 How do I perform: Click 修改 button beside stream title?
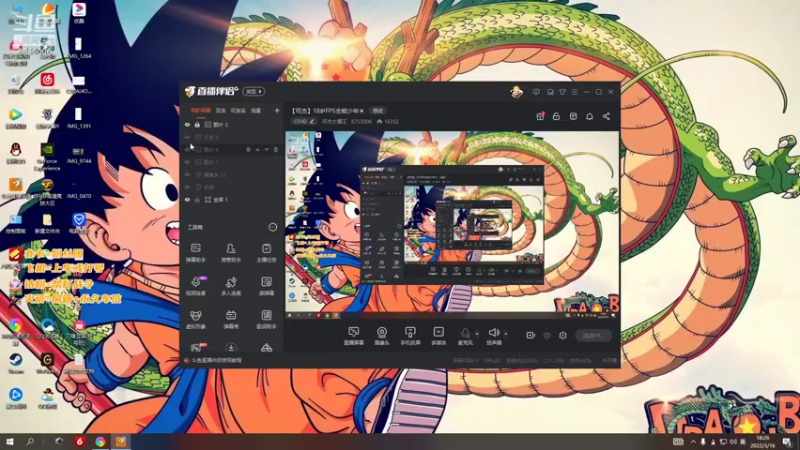point(378,111)
